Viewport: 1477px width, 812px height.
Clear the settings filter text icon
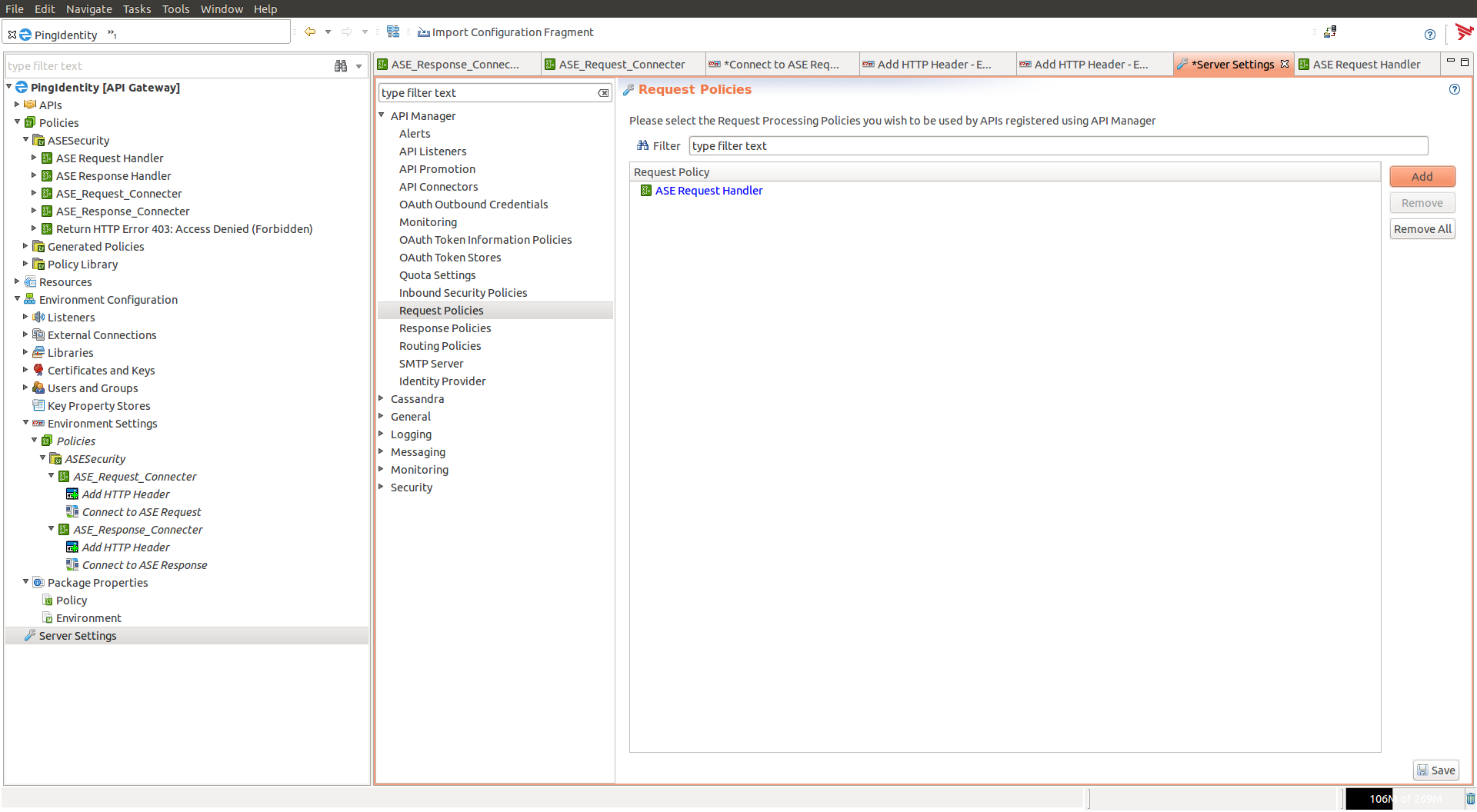point(603,93)
